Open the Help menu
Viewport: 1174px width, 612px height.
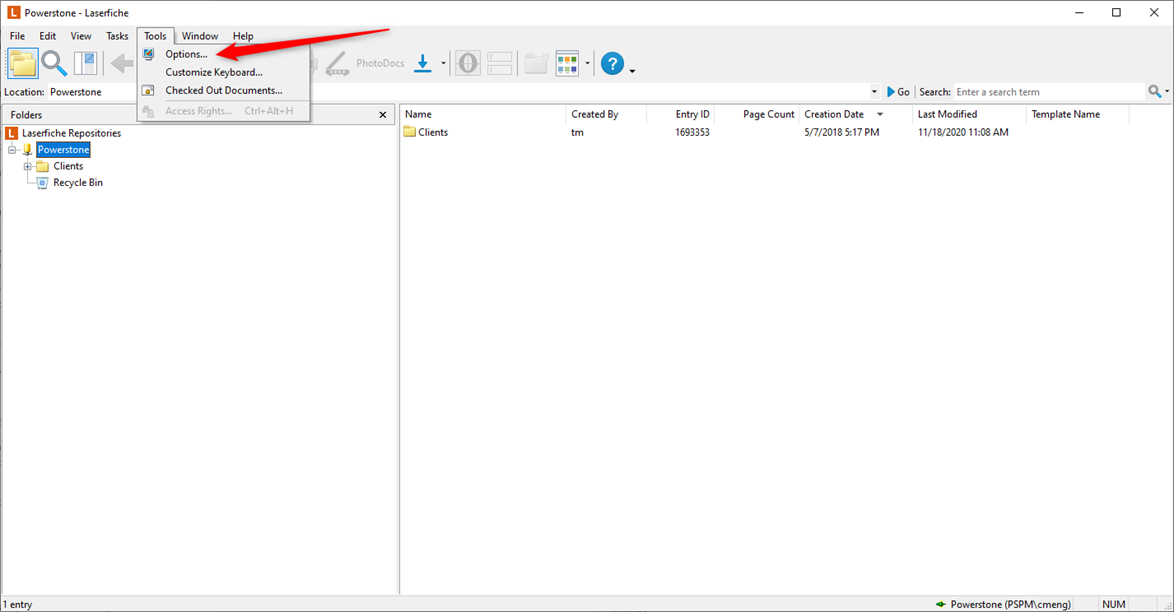pos(243,36)
